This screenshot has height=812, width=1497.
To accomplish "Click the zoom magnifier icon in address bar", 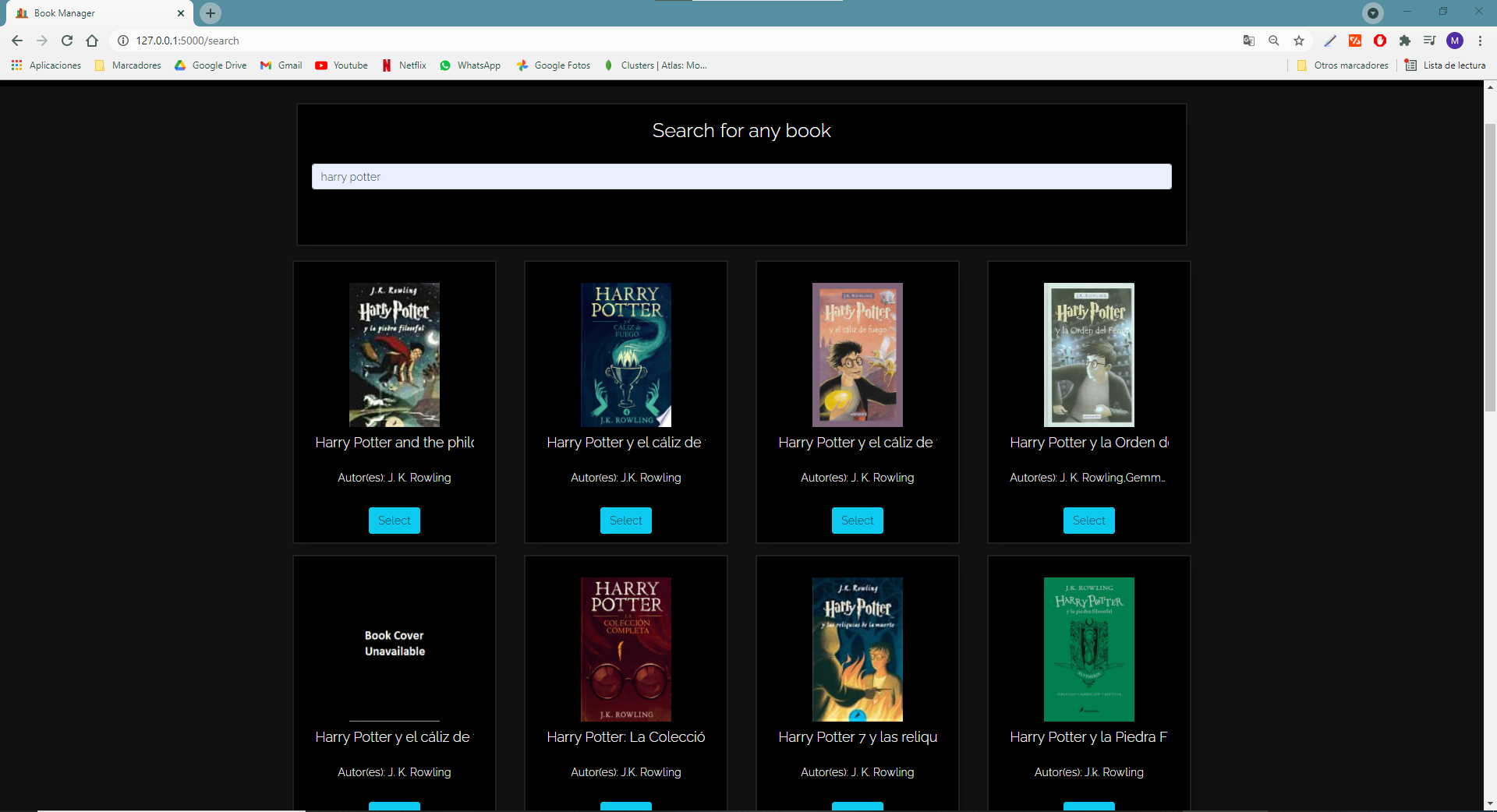I will (1274, 41).
